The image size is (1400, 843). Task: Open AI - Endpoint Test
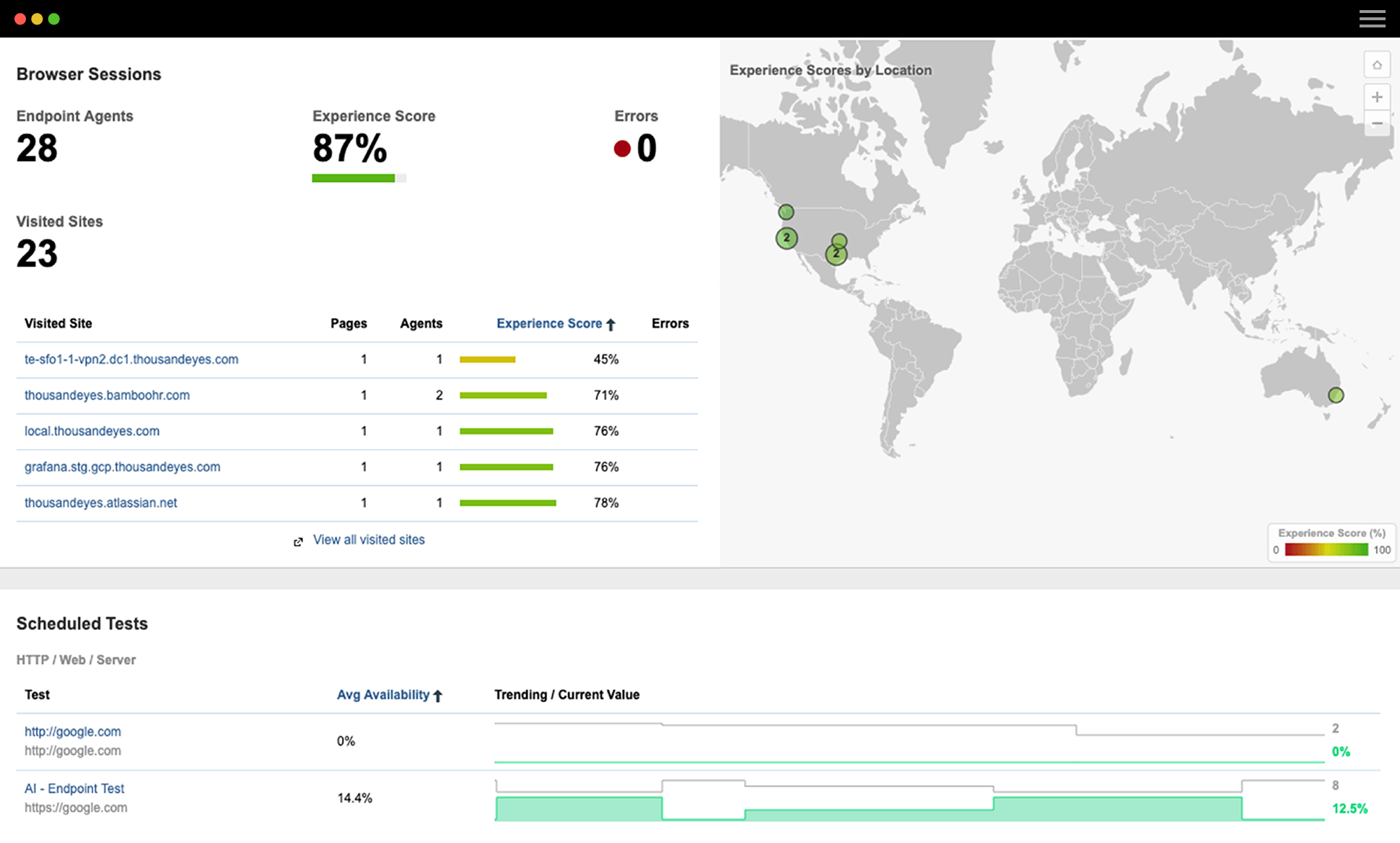(74, 788)
